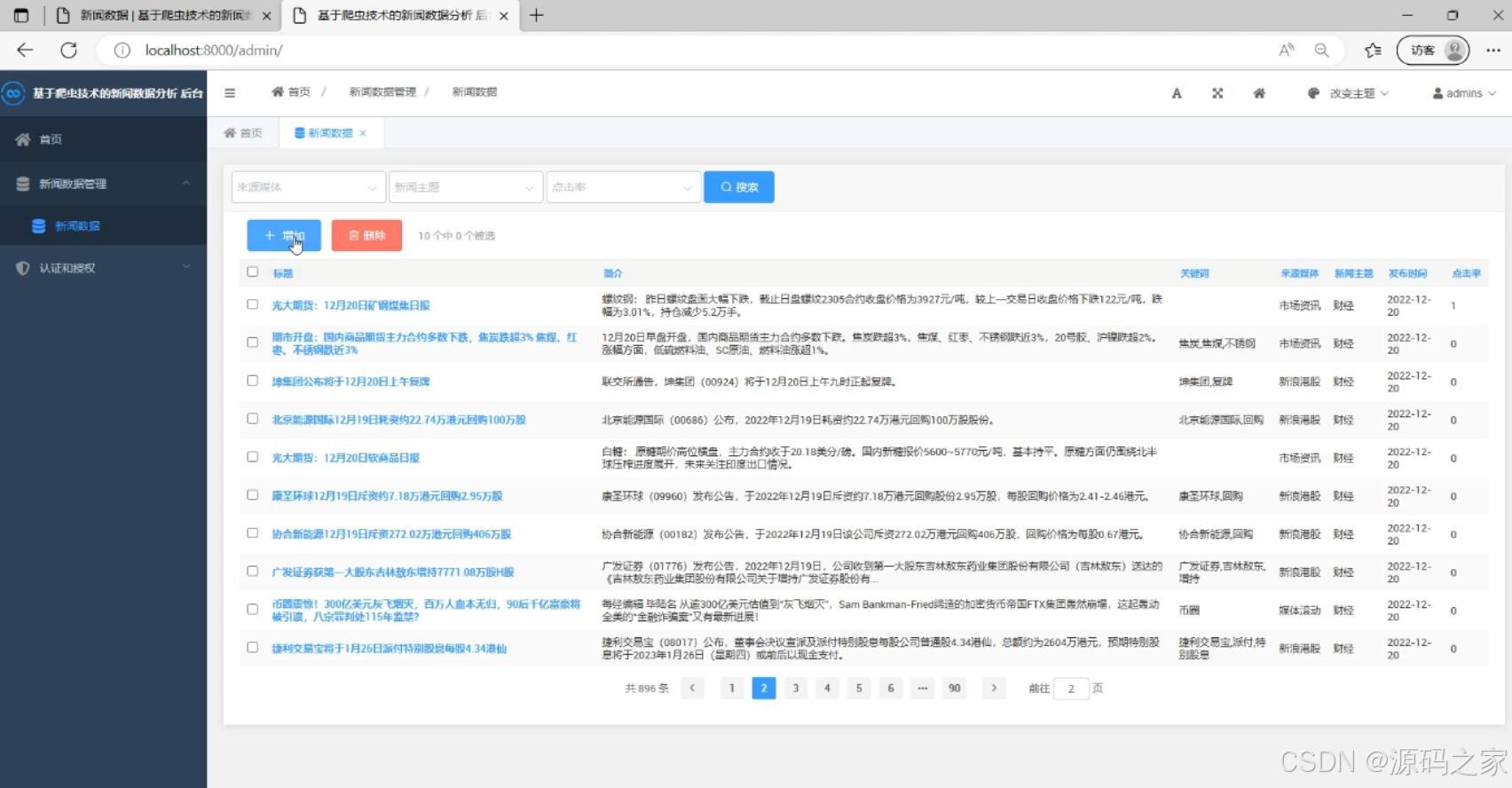Screen dimensions: 1512x788
Task: Open browser favorites star icon
Action: (x=1373, y=51)
